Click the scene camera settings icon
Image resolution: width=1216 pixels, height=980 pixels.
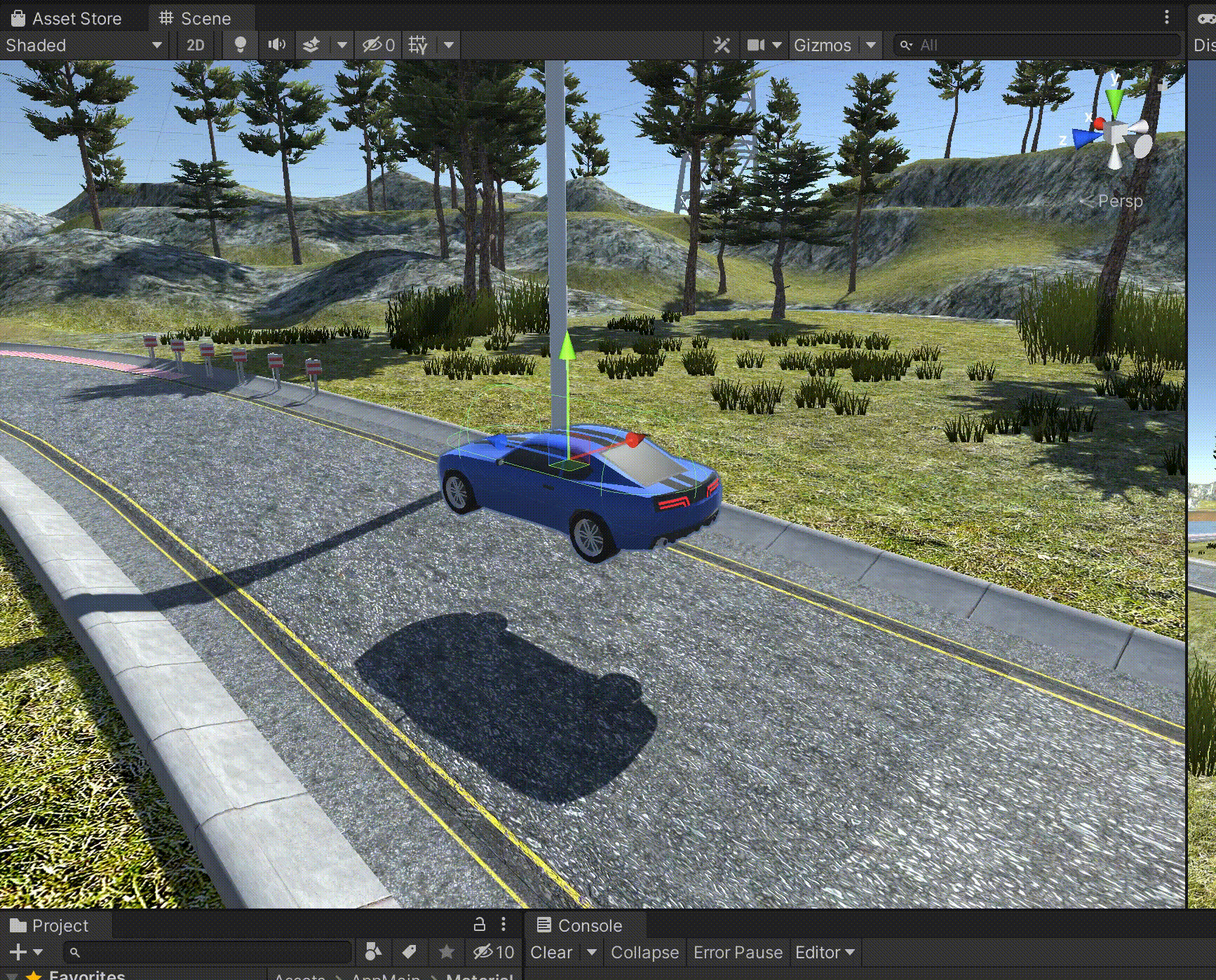click(756, 46)
